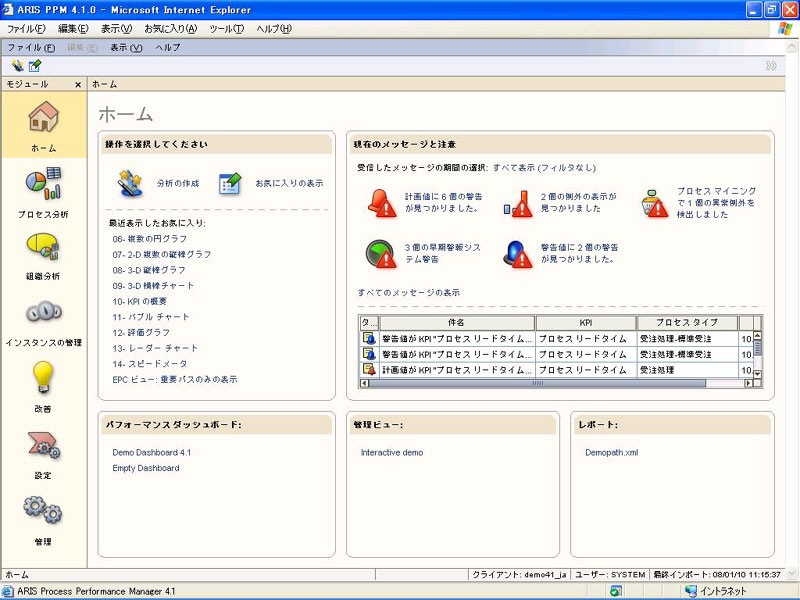The width and height of the screenshot is (800, 600).
Task: Click the third row planned value message icon
Action: [x=369, y=369]
